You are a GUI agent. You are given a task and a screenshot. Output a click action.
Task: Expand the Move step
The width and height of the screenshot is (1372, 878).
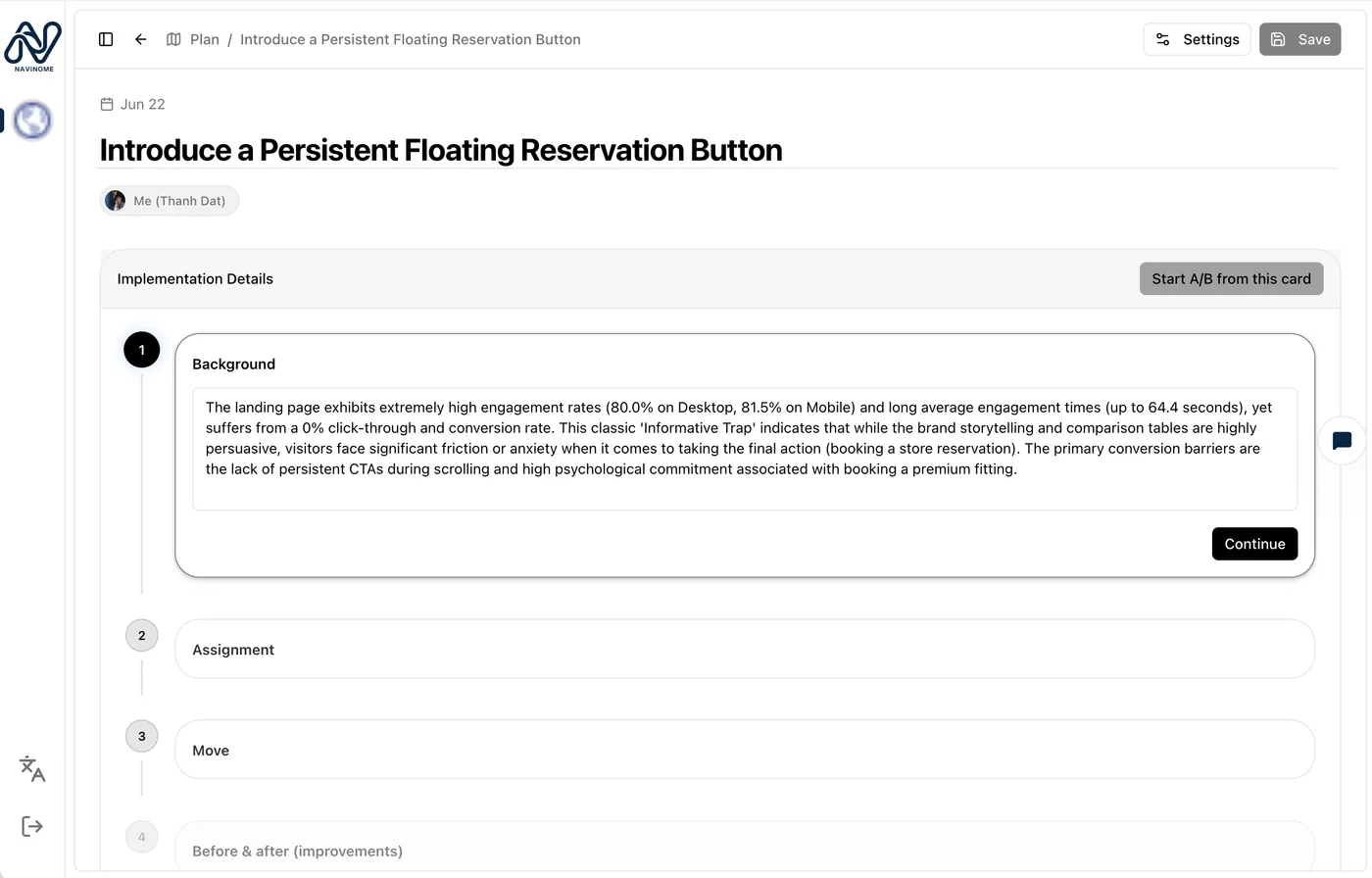(x=745, y=750)
